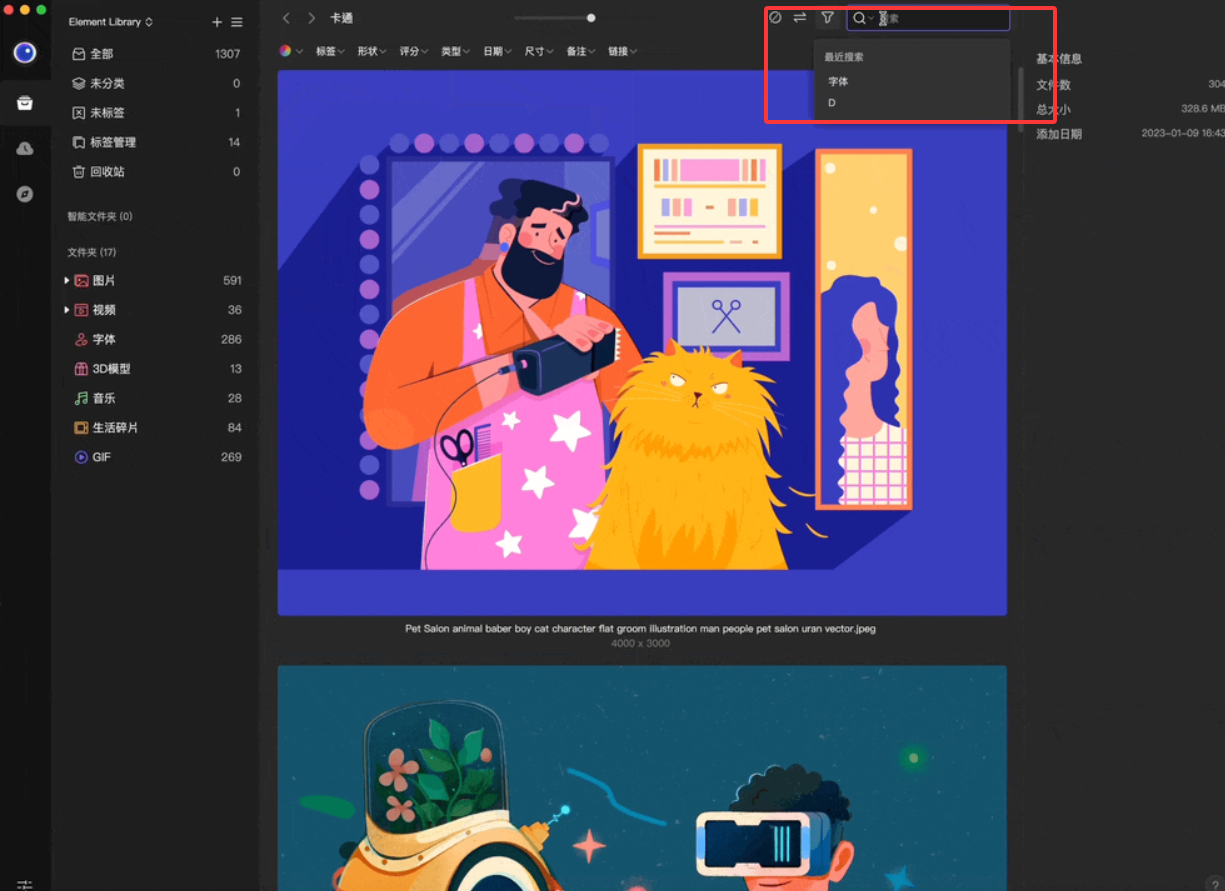This screenshot has height=891, width=1225.
Task: Open the 形状 filter dropdown
Action: (372, 51)
